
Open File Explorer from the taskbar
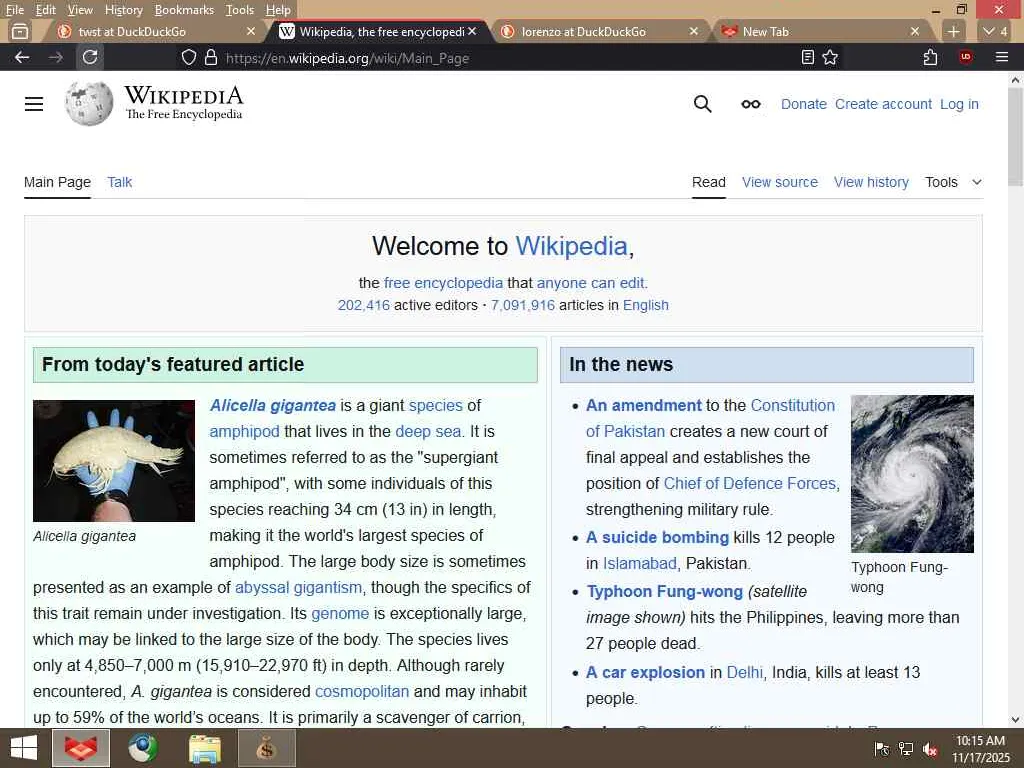click(x=204, y=748)
